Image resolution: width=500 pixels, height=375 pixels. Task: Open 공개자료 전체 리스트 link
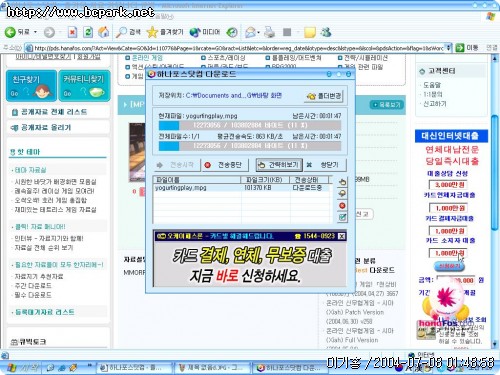[x=53, y=112]
